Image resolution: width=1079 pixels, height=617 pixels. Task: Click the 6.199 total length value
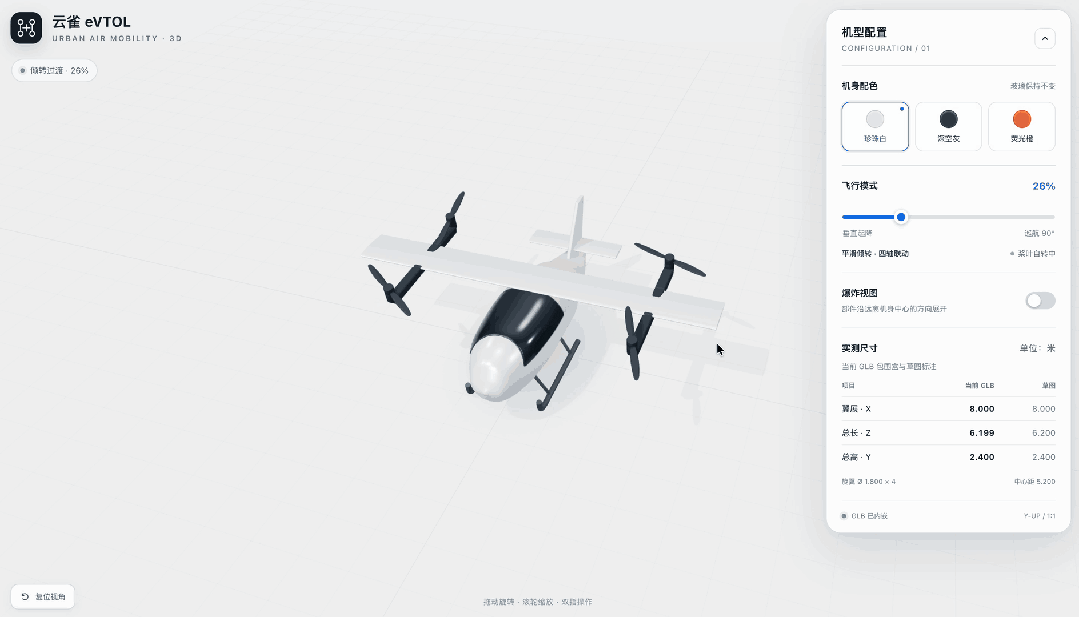[x=981, y=433]
